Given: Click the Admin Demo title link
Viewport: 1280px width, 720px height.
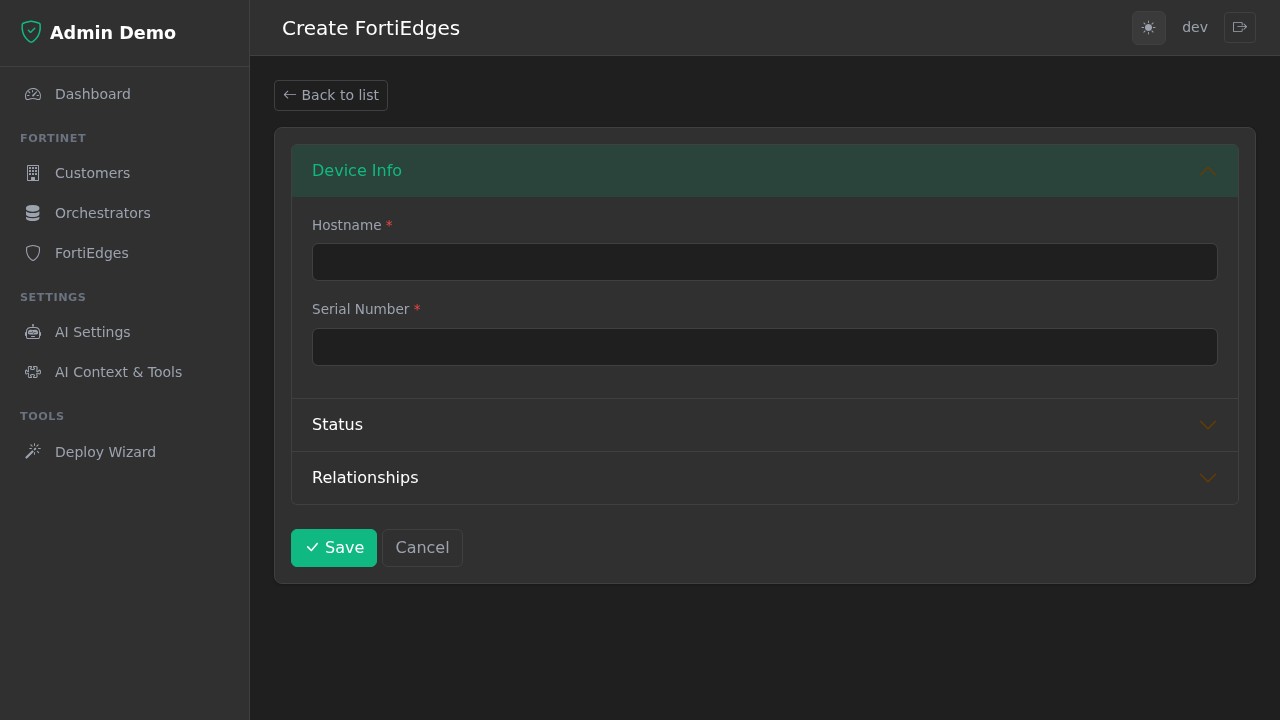Looking at the screenshot, I should (x=113, y=33).
